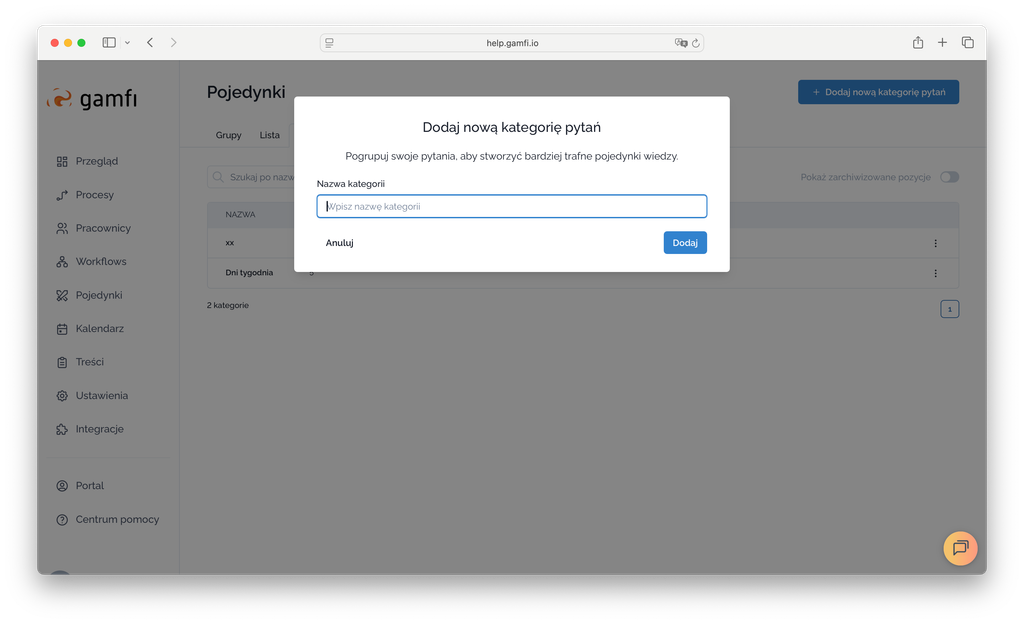Click the blue Dodaj button
This screenshot has width=1024, height=624.
click(684, 243)
